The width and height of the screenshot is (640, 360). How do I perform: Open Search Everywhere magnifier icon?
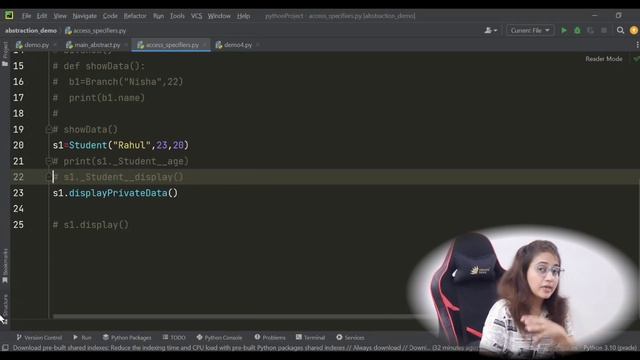coord(620,30)
